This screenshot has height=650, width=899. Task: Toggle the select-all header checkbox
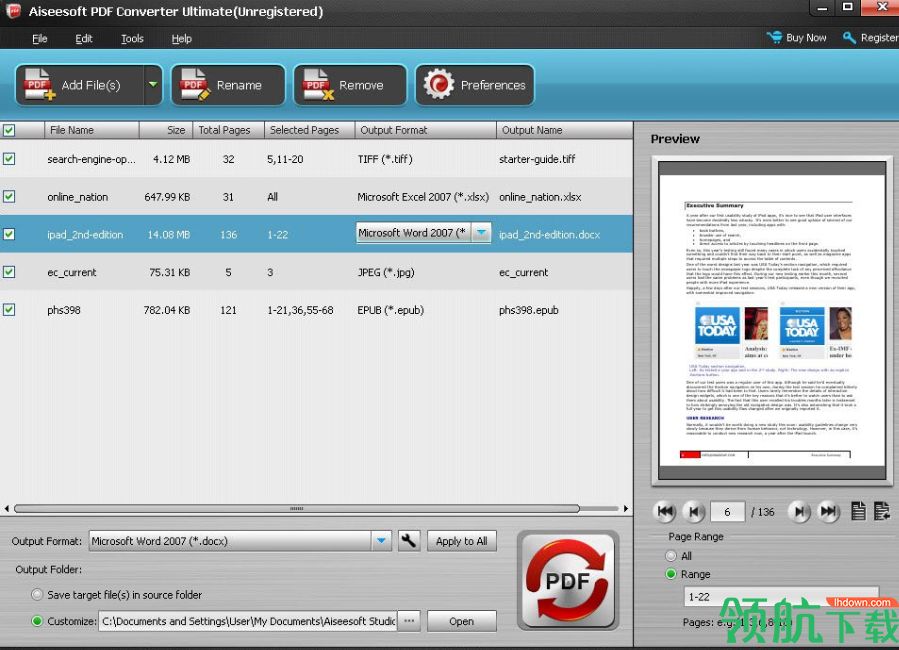point(9,130)
